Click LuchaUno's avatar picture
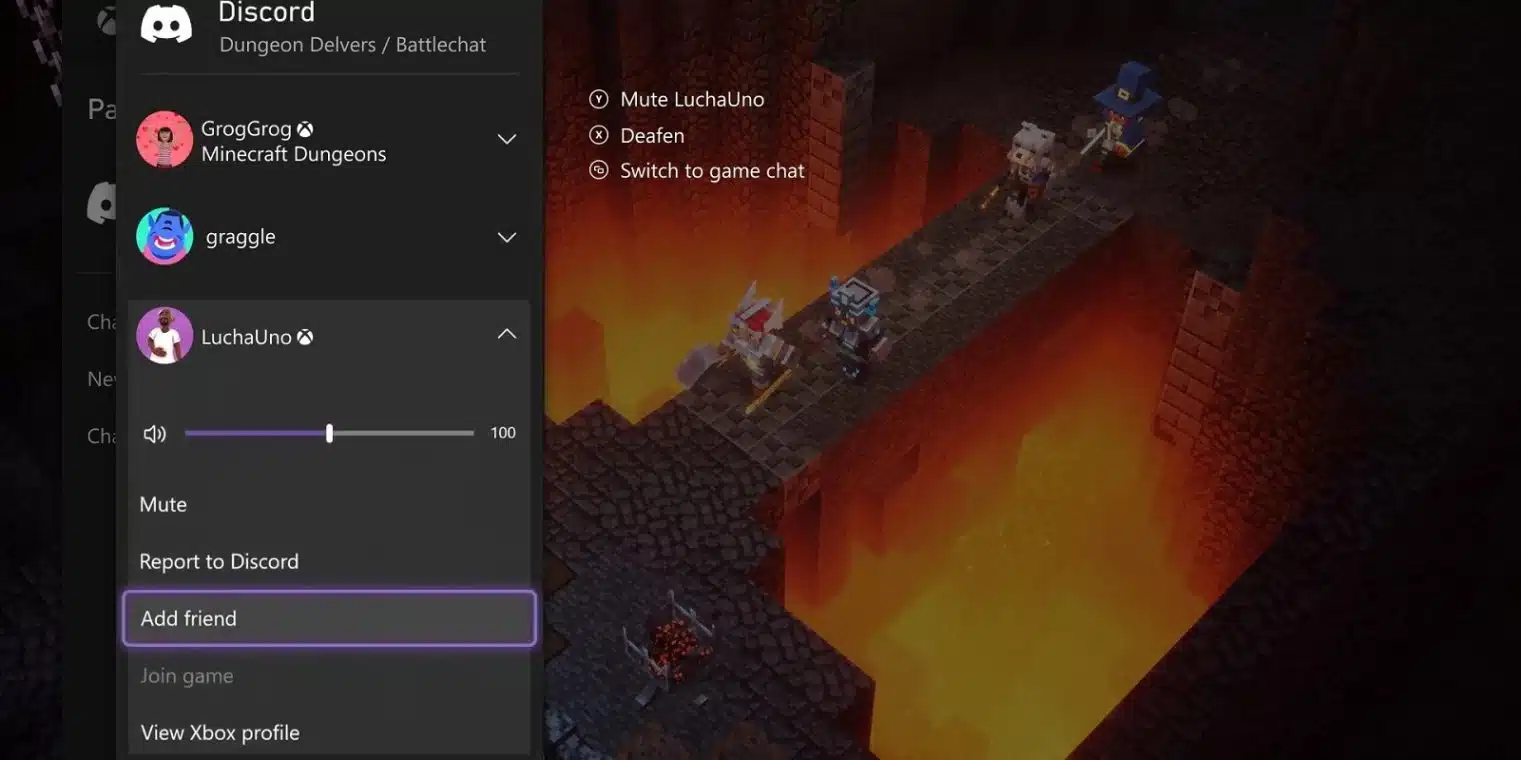This screenshot has height=760, width=1521. [165, 335]
